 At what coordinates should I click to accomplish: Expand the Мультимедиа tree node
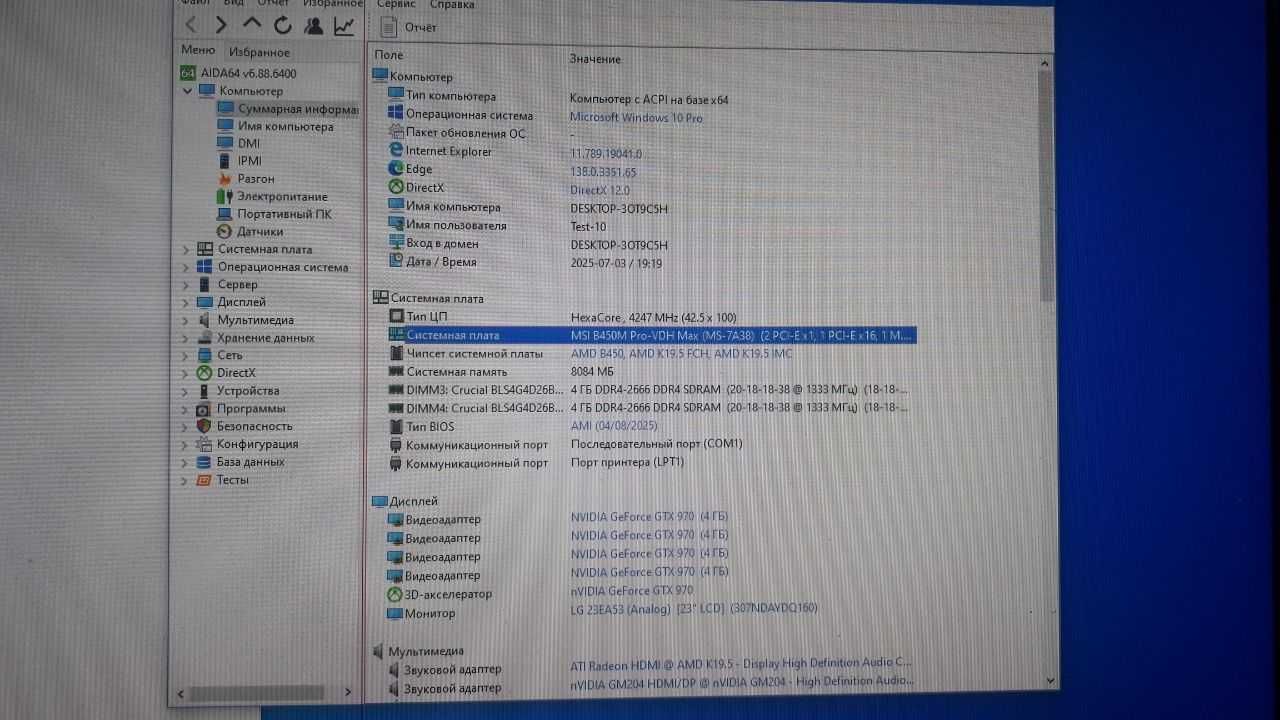coord(186,321)
